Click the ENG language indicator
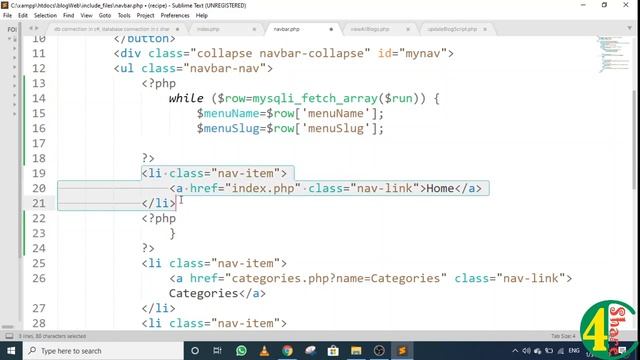The image size is (640, 360). (574, 351)
